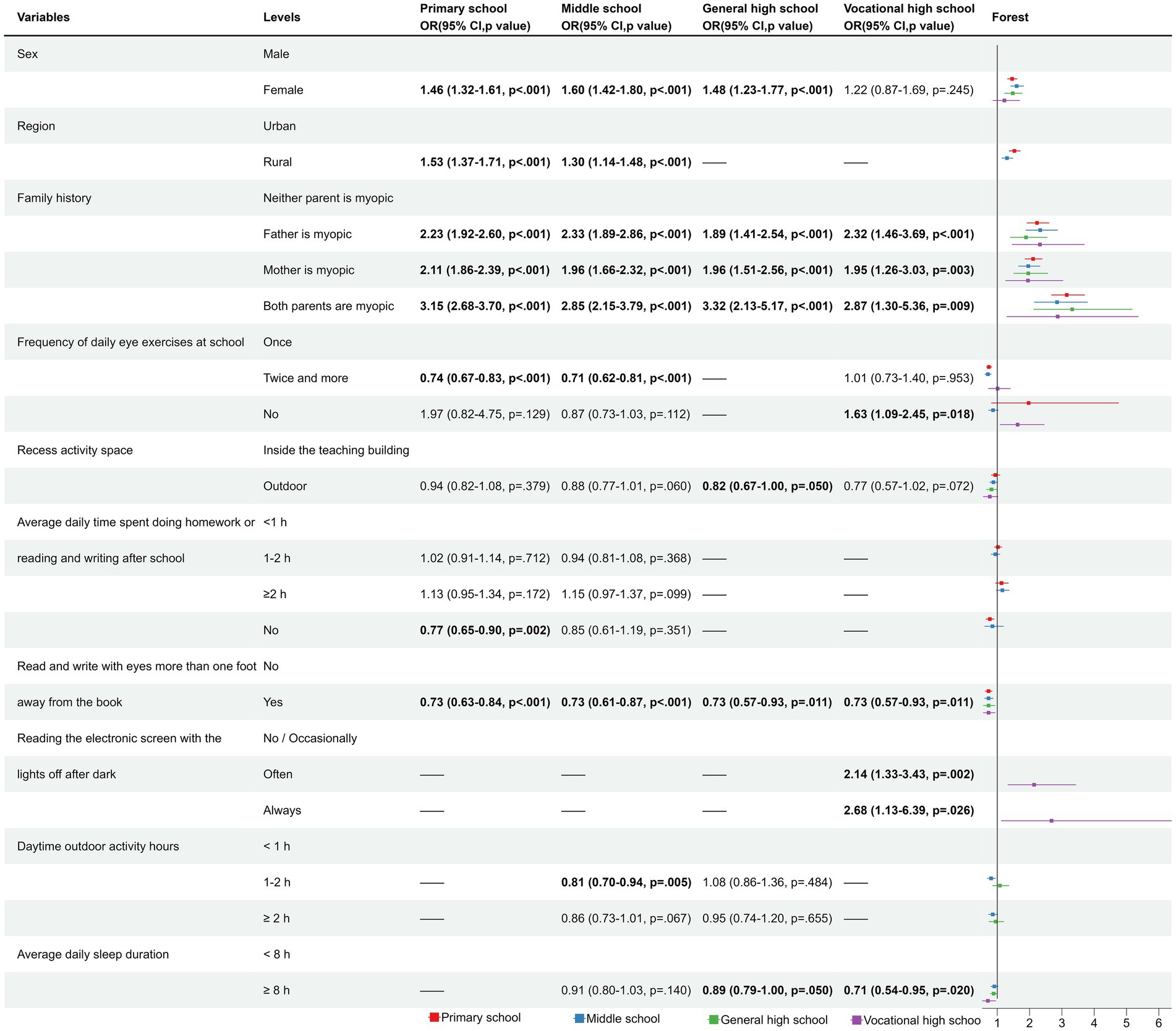Viewport: 1176px width, 1031px height.
Task: Select the 'Always' level cell
Action: tap(282, 810)
